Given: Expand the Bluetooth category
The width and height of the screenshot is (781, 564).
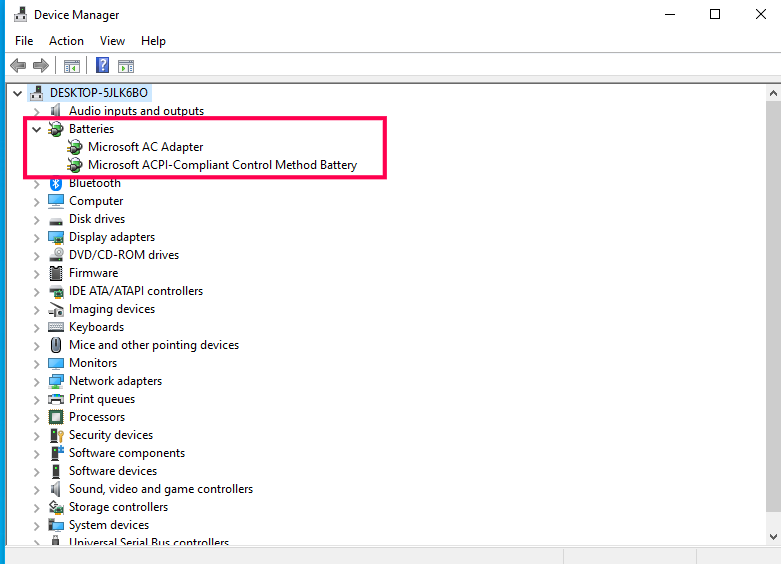Looking at the screenshot, I should tap(36, 184).
